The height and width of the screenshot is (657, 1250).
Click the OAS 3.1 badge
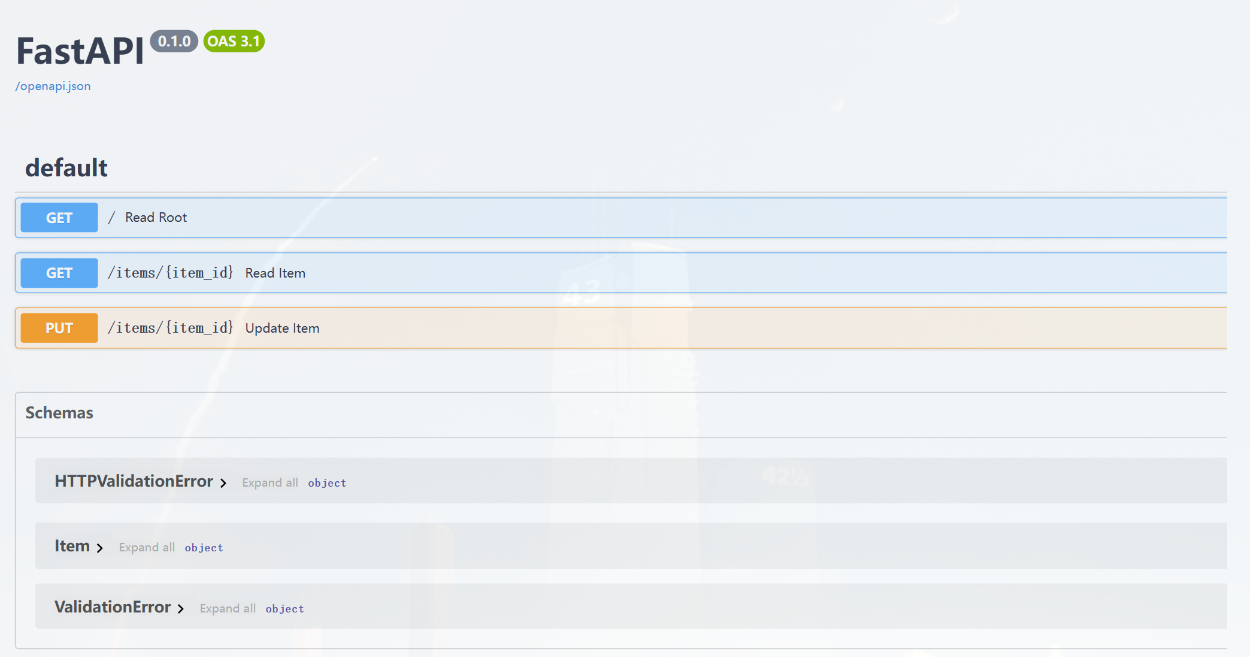point(234,41)
